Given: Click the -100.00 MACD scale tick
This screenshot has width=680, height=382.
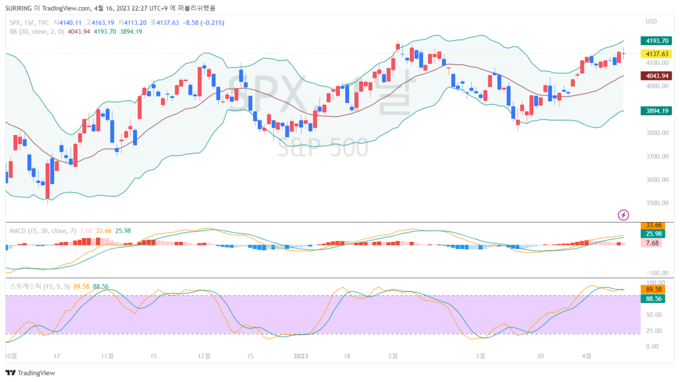Looking at the screenshot, I should click(657, 273).
